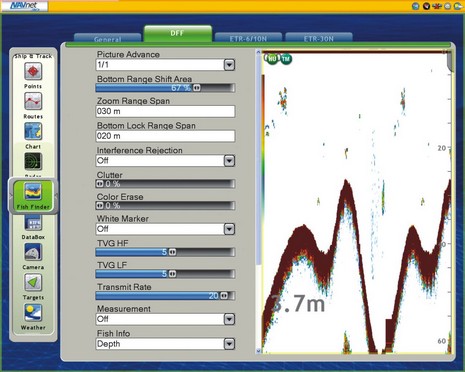Image resolution: width=465 pixels, height=372 pixels.
Task: Open the Radar settings icon
Action: [x=33, y=161]
